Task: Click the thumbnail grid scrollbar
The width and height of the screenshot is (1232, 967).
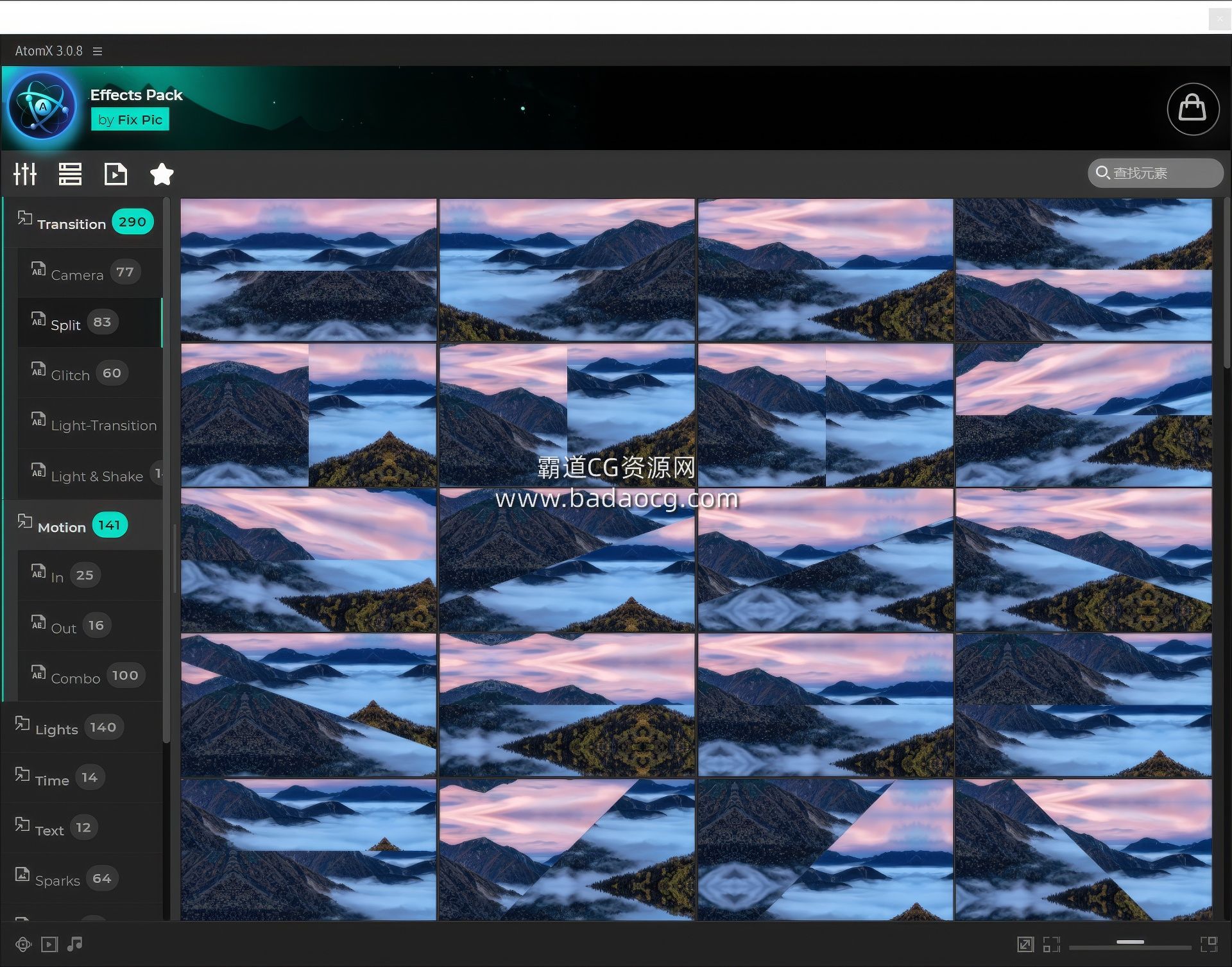Action: (1227, 282)
